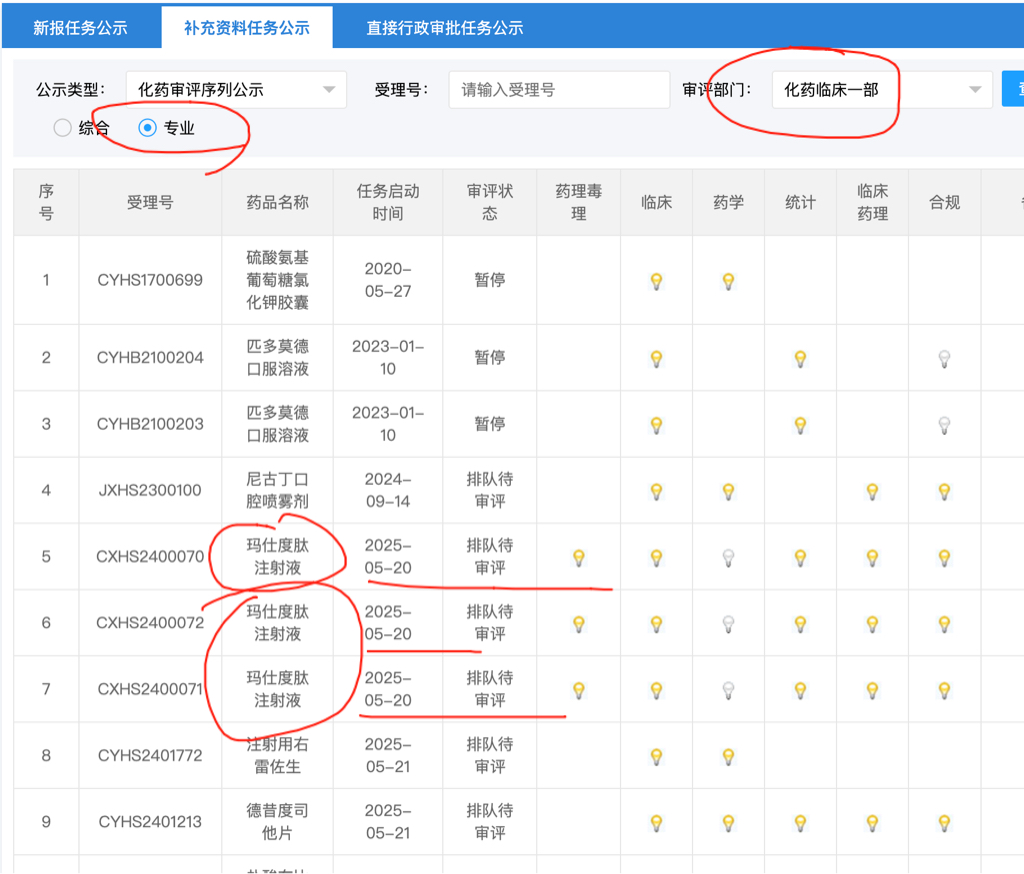Click 临床 bulb for CYHB2100203
1024x874 pixels.
656,425
